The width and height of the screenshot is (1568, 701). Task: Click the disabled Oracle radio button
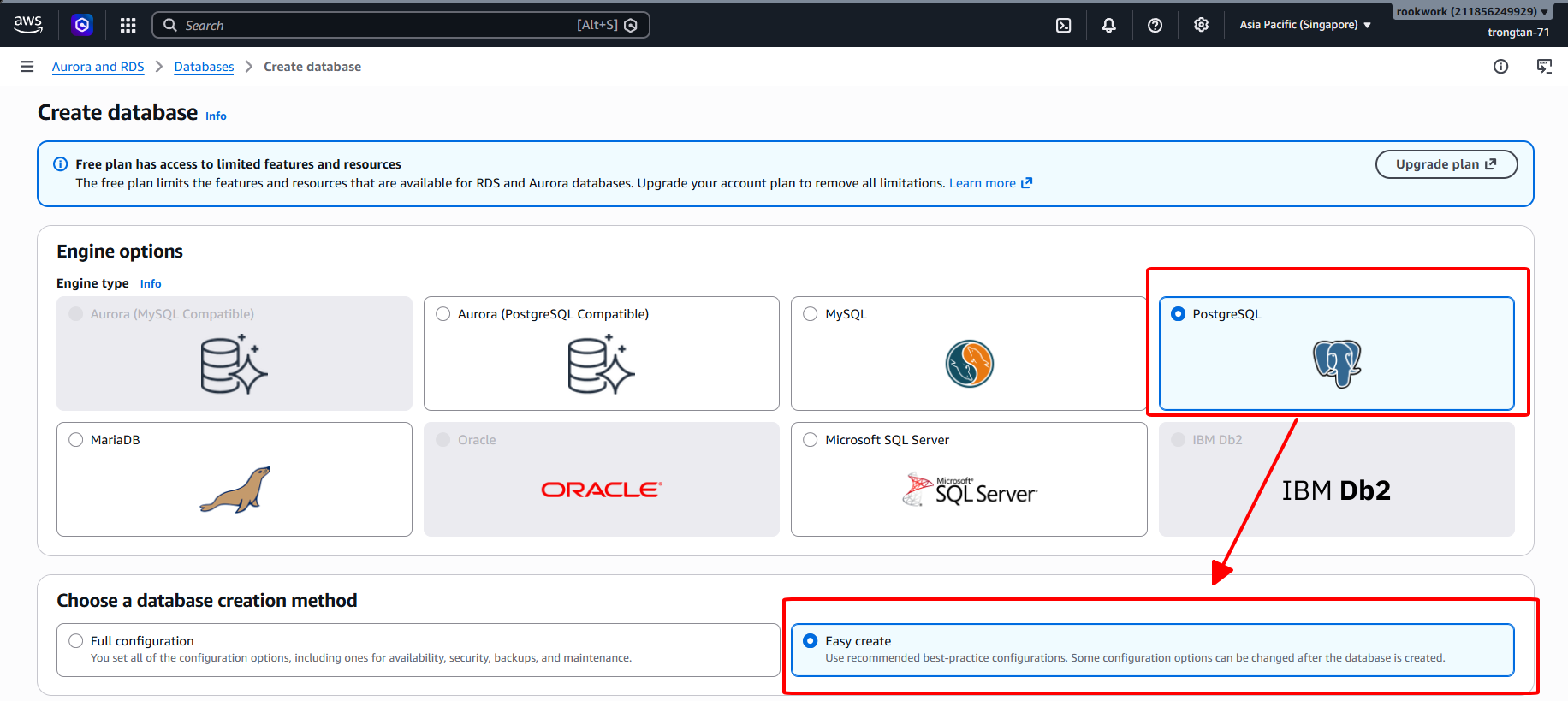pos(443,440)
